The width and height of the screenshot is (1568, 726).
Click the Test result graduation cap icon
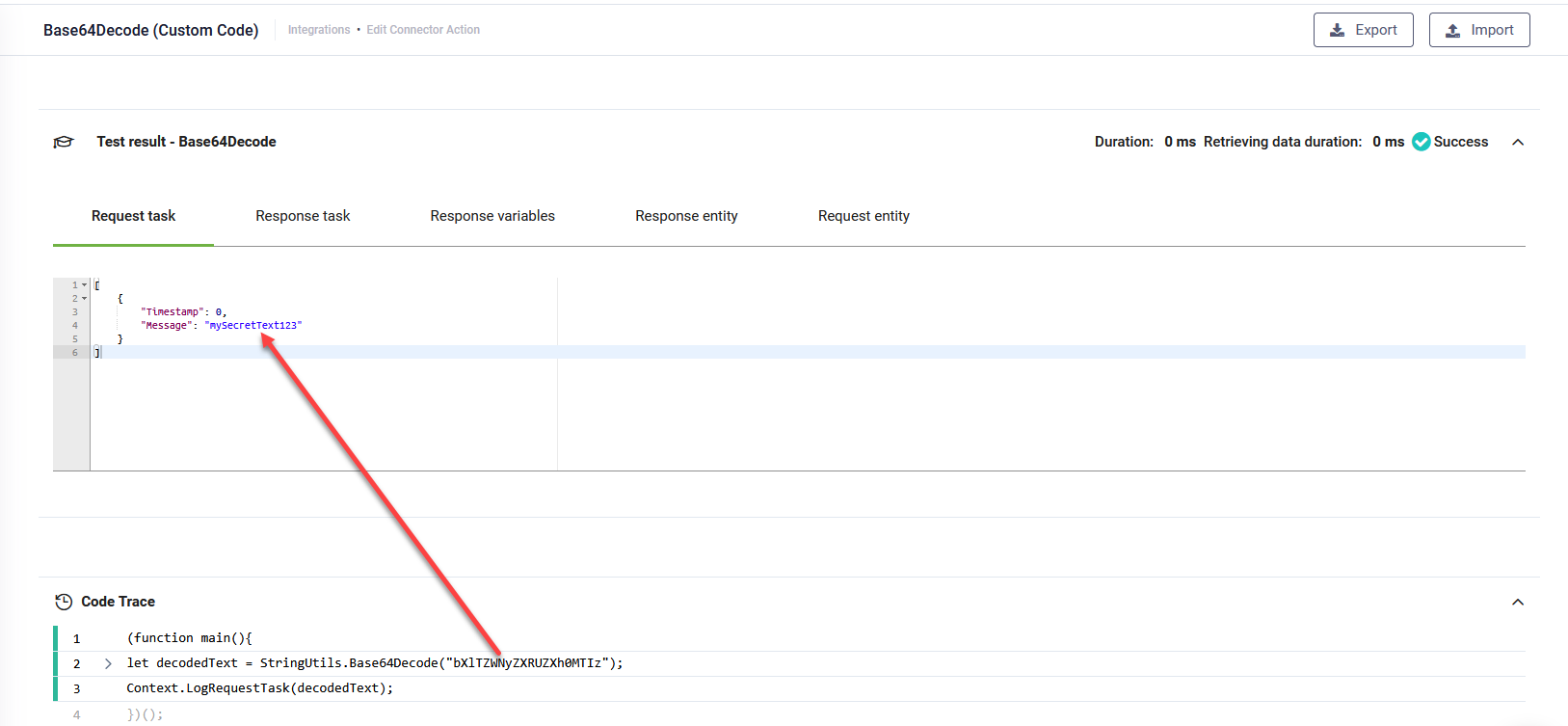[x=64, y=142]
